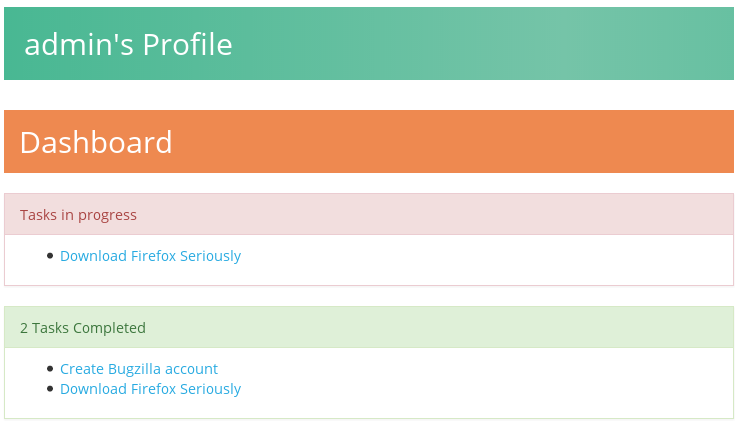Open the Create Bugzilla account link

click(139, 369)
